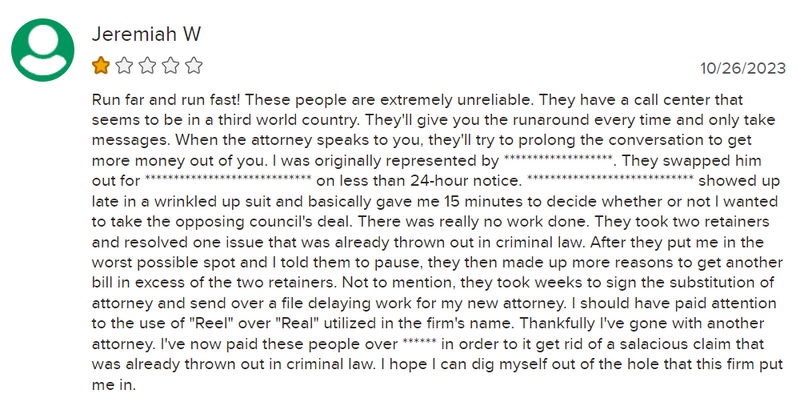
Task: Click the "two retainers" text after "in excess of"
Action: [283, 283]
